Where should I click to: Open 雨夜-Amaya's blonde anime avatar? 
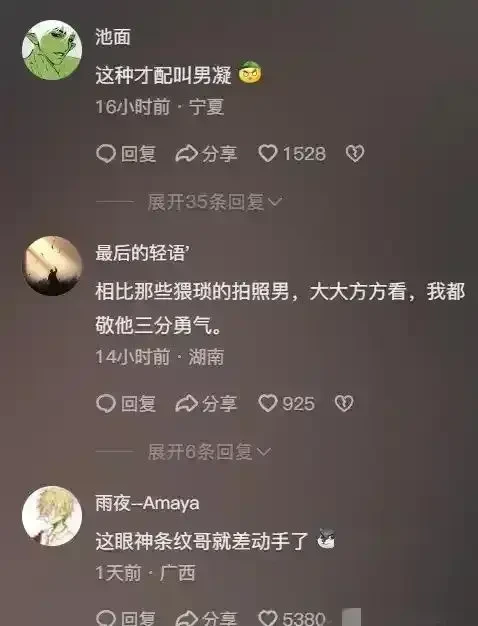[52, 516]
